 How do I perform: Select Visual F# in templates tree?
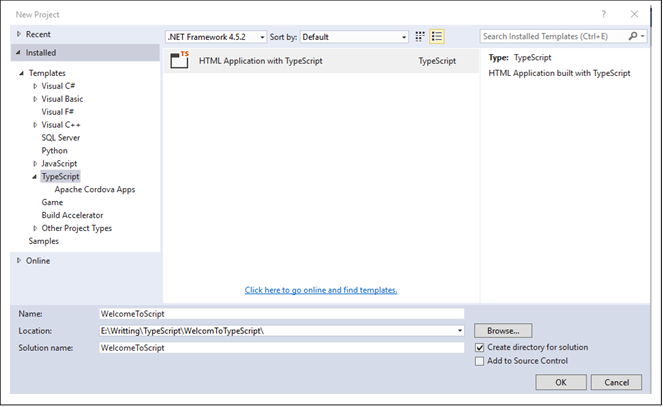point(58,112)
